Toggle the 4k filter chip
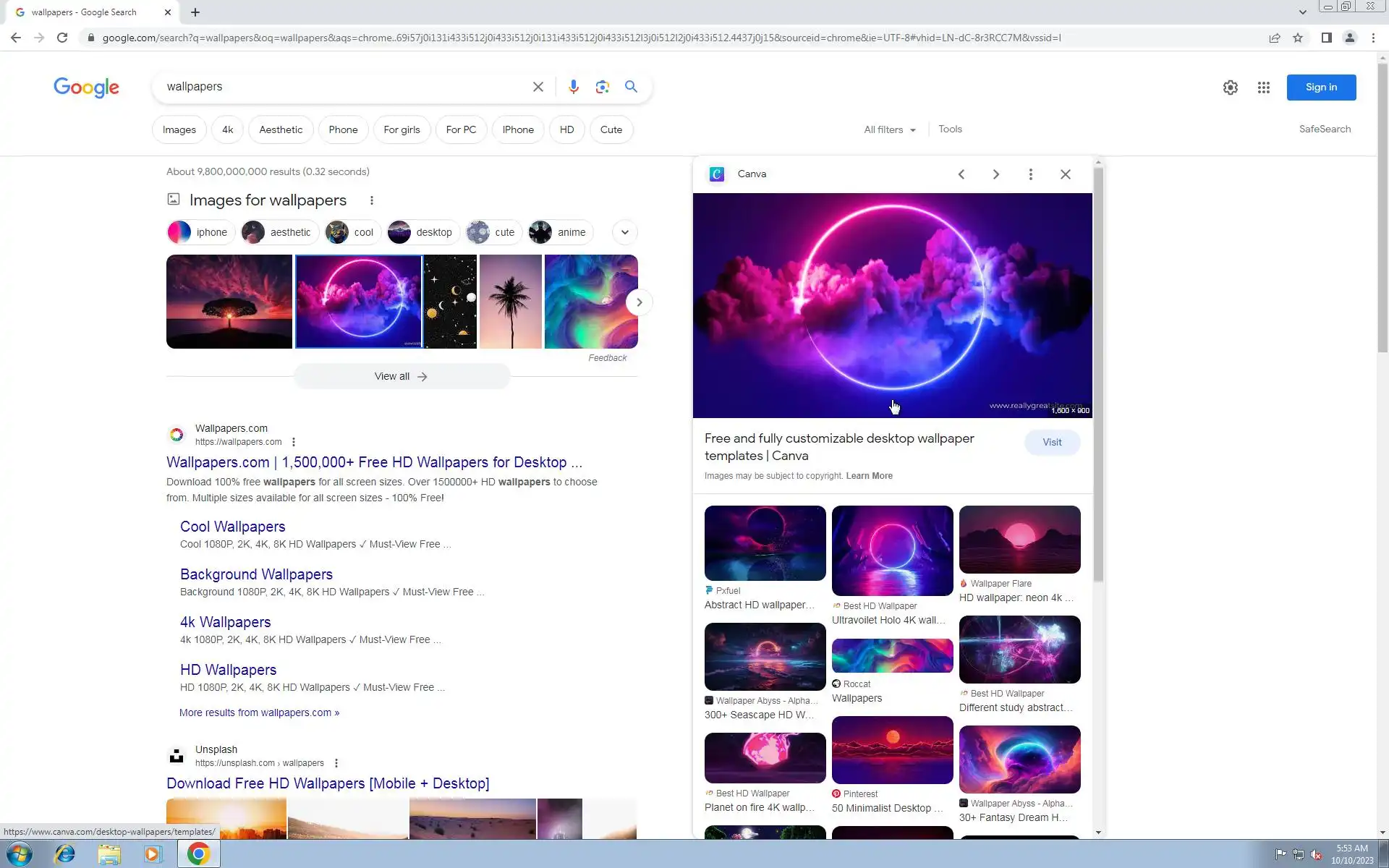 pyautogui.click(x=227, y=129)
